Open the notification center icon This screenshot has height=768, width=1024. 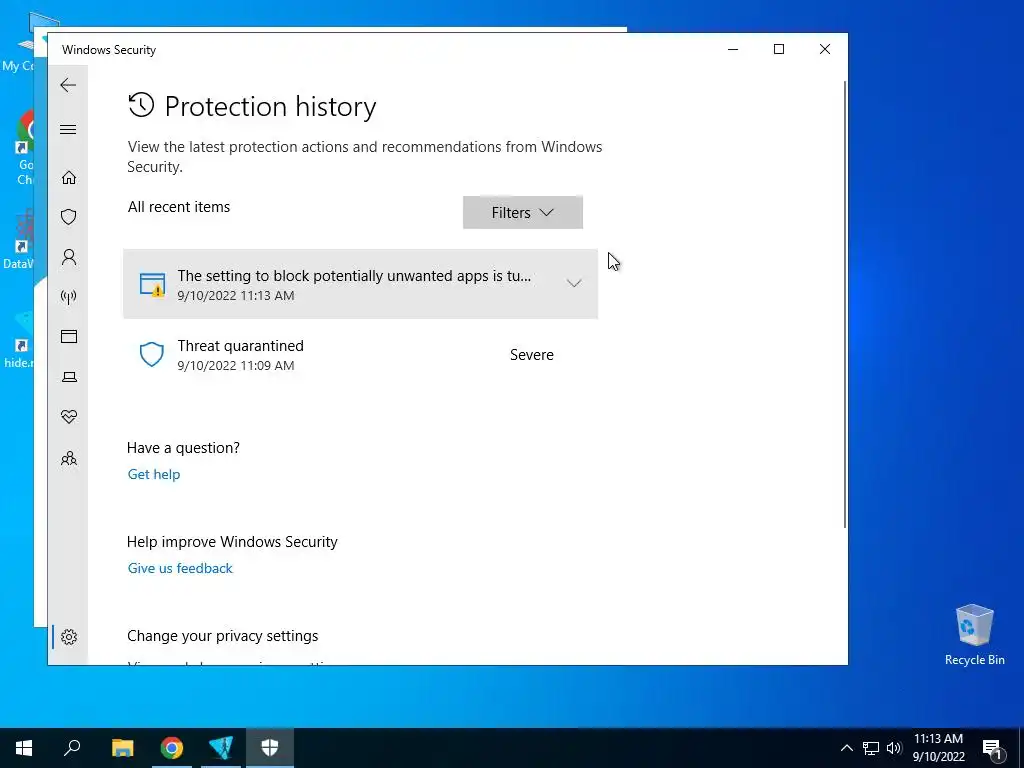(x=993, y=748)
